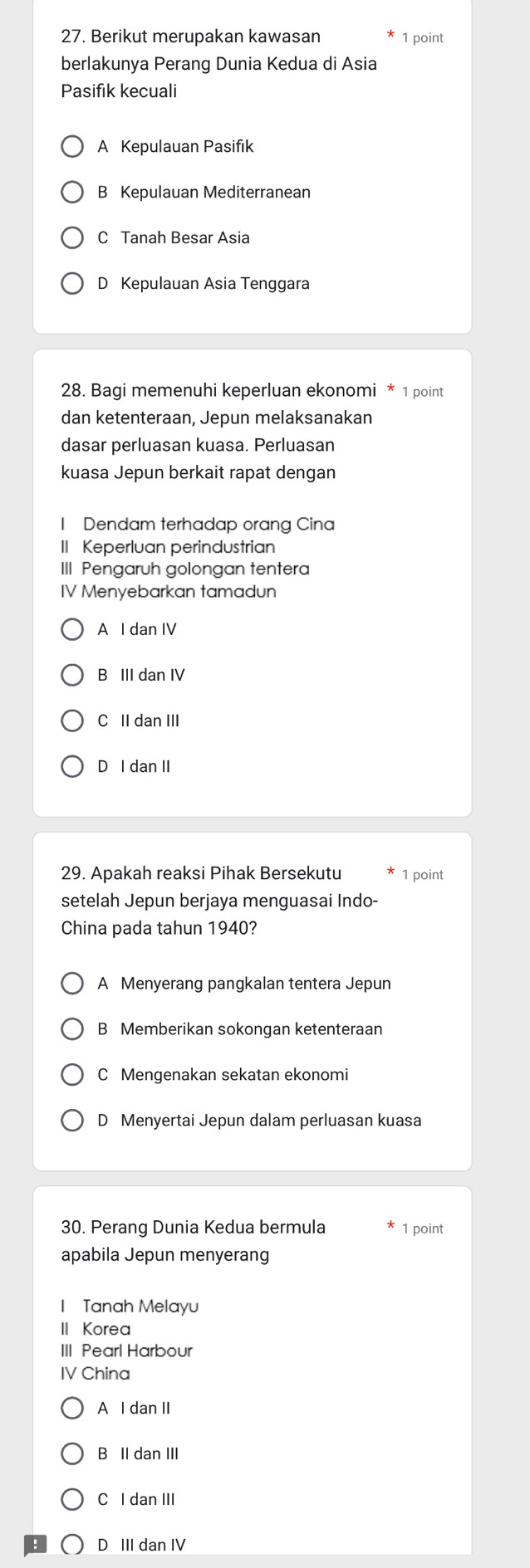Click question 27 text about Asia Pasifik

[x=218, y=64]
